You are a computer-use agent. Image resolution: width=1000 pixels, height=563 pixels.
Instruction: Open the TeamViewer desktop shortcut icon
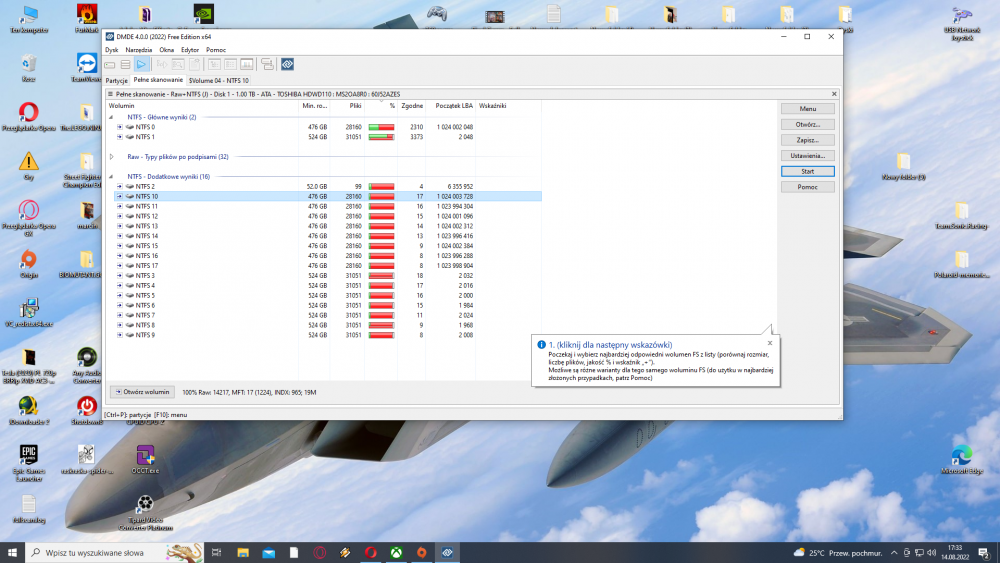[86, 64]
